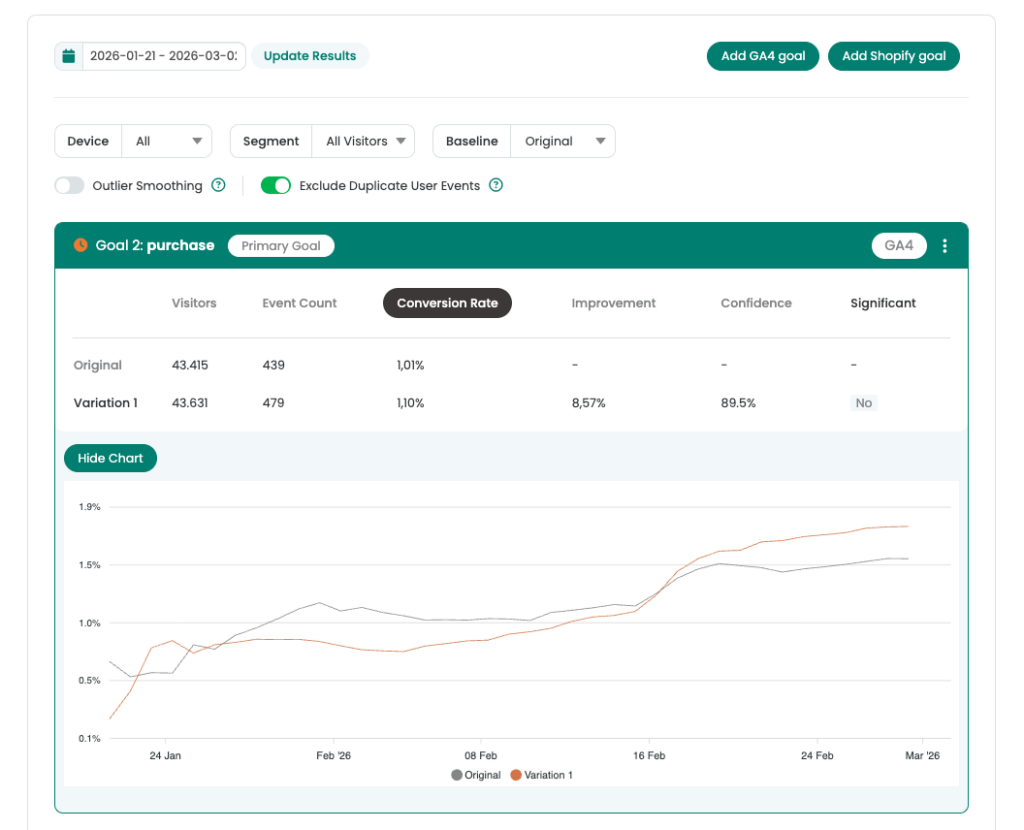1024x830 pixels.
Task: Click the Add GA4 goal button
Action: (x=763, y=56)
